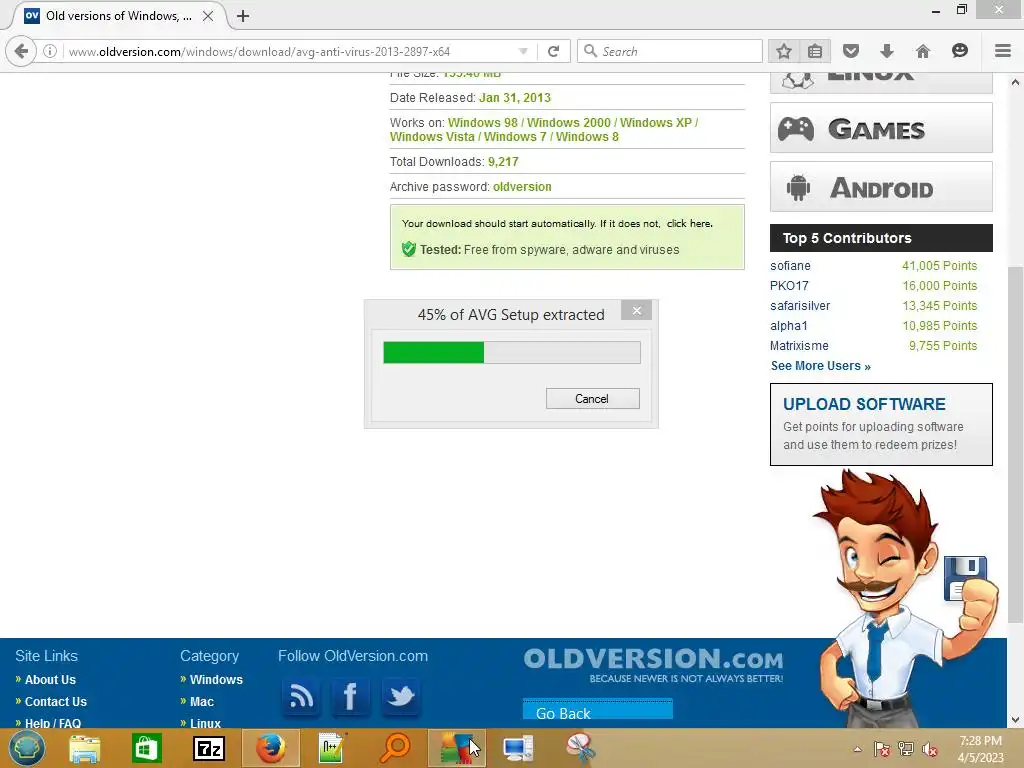This screenshot has height=768, width=1024.
Task: Open the Games category button
Action: click(881, 128)
